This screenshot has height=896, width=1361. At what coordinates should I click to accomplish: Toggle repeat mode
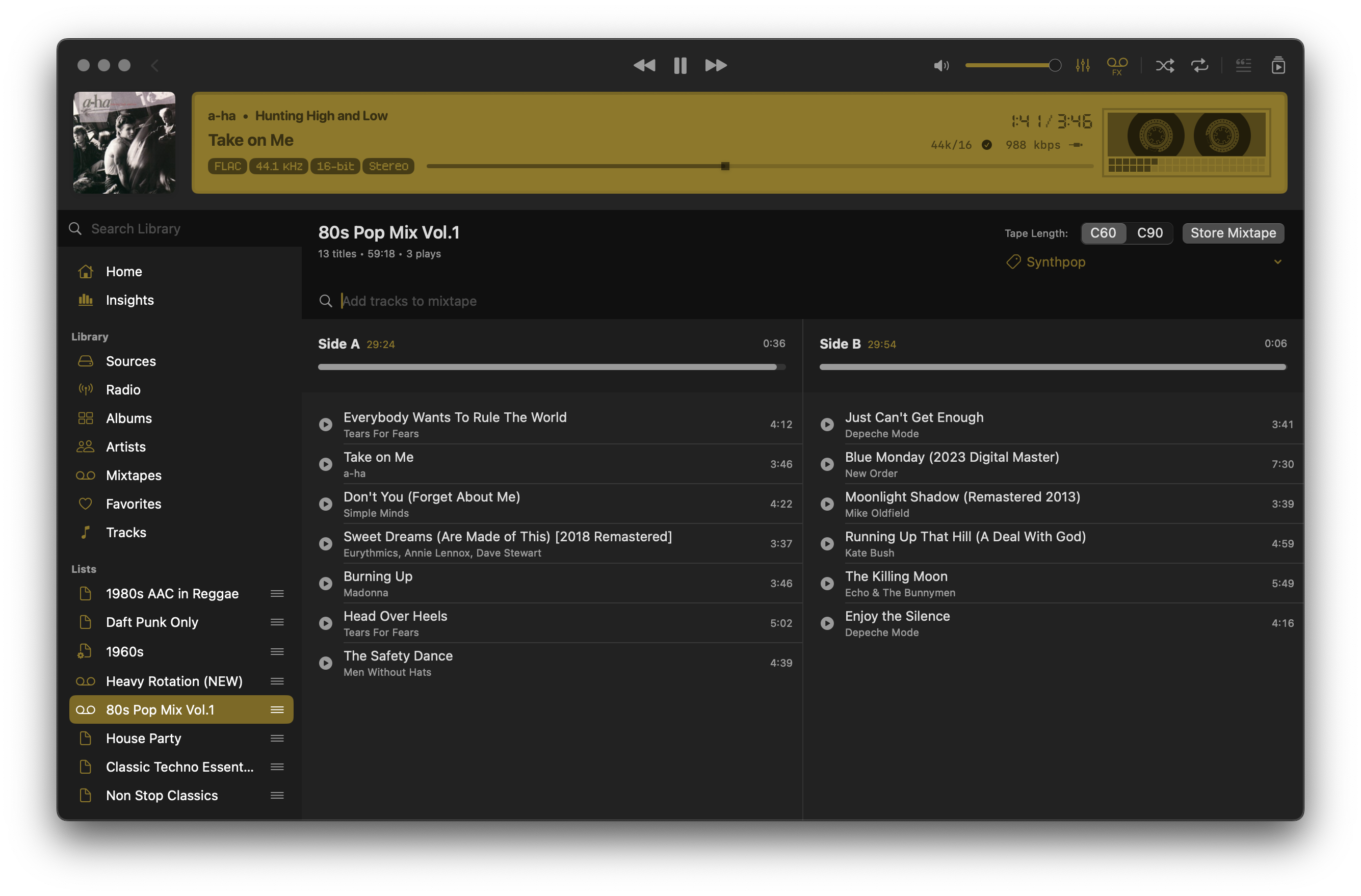click(1199, 65)
